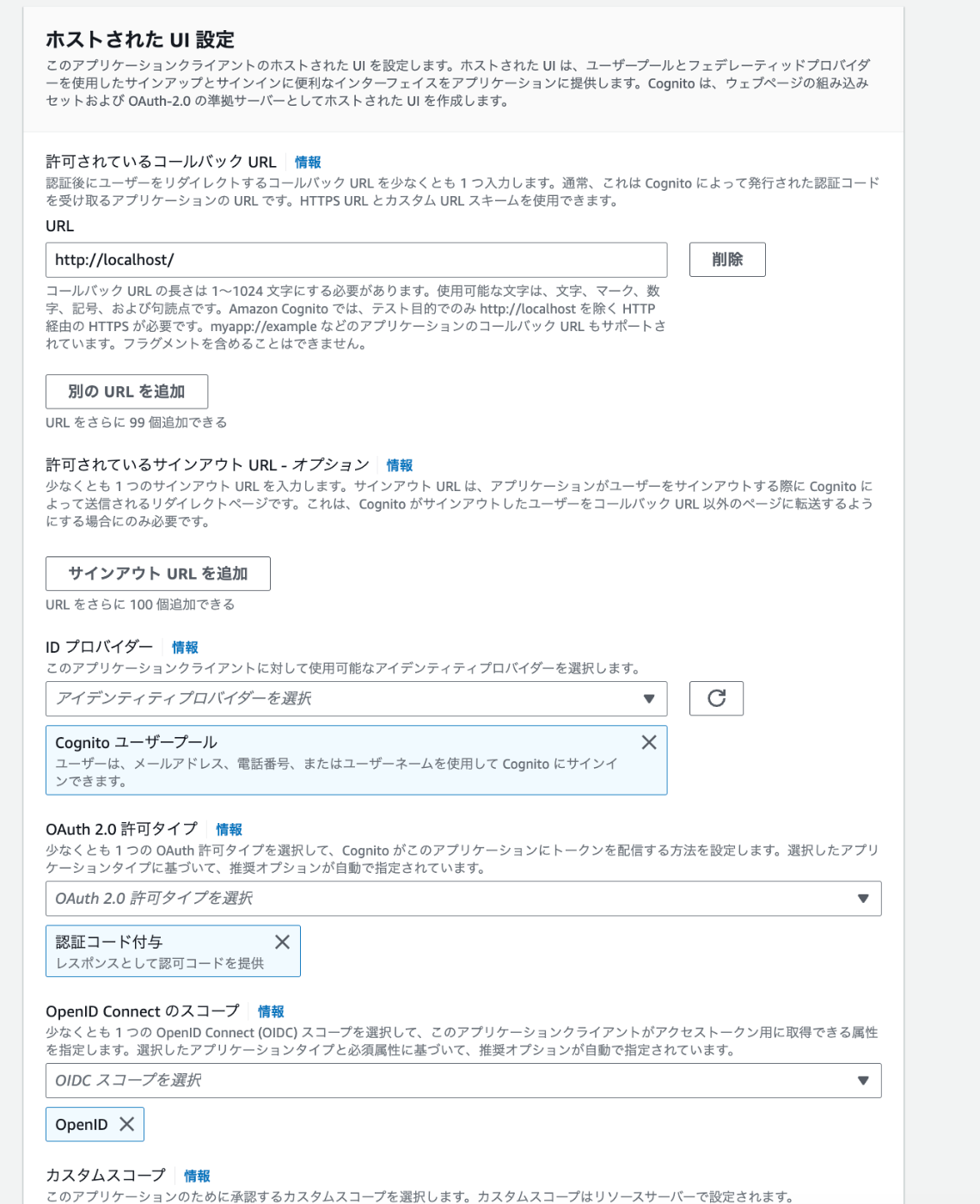980x1204 pixels.
Task: Click the カスタムスコープ section heading
Action: pyautogui.click(x=106, y=1176)
